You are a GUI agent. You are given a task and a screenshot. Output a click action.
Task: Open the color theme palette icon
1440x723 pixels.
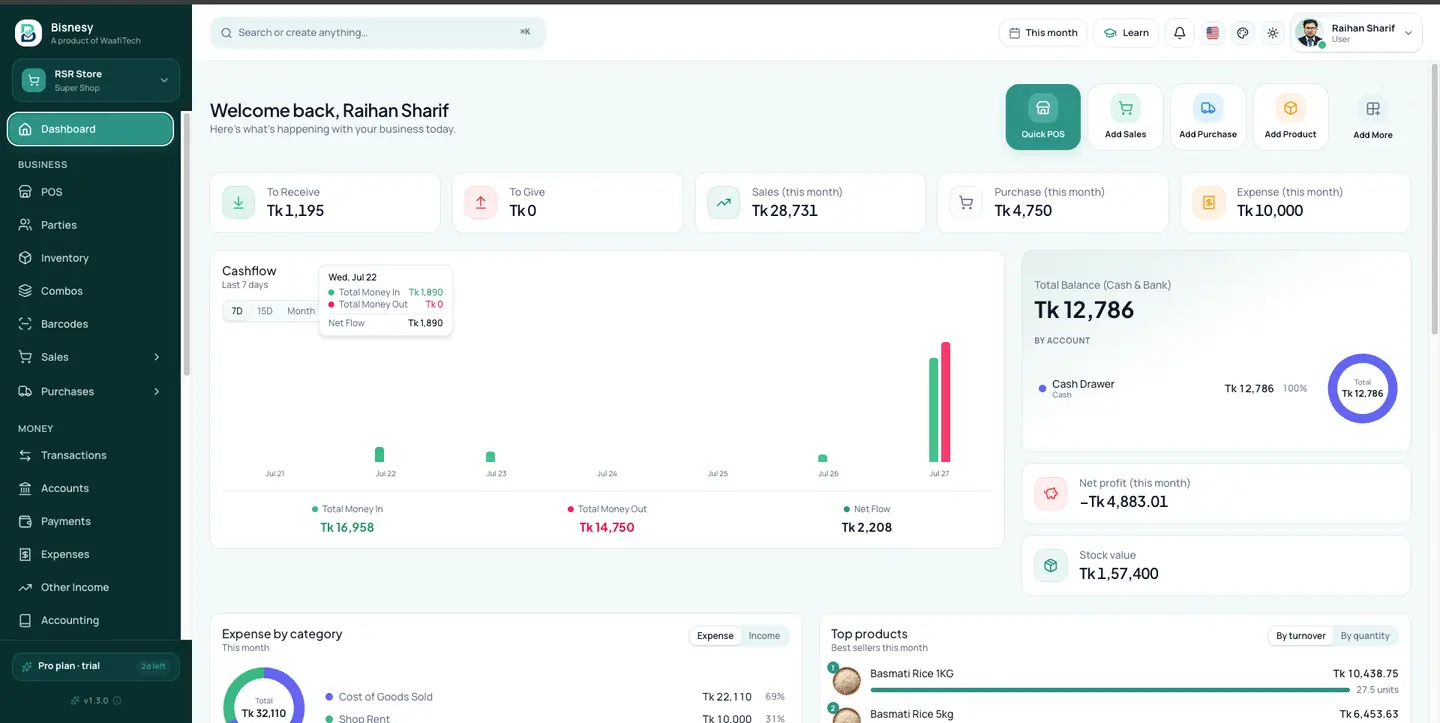[1243, 33]
